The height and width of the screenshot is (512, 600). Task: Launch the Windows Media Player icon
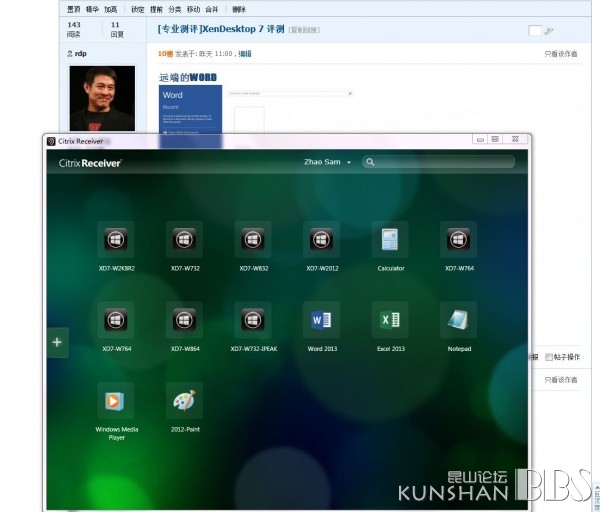116,401
